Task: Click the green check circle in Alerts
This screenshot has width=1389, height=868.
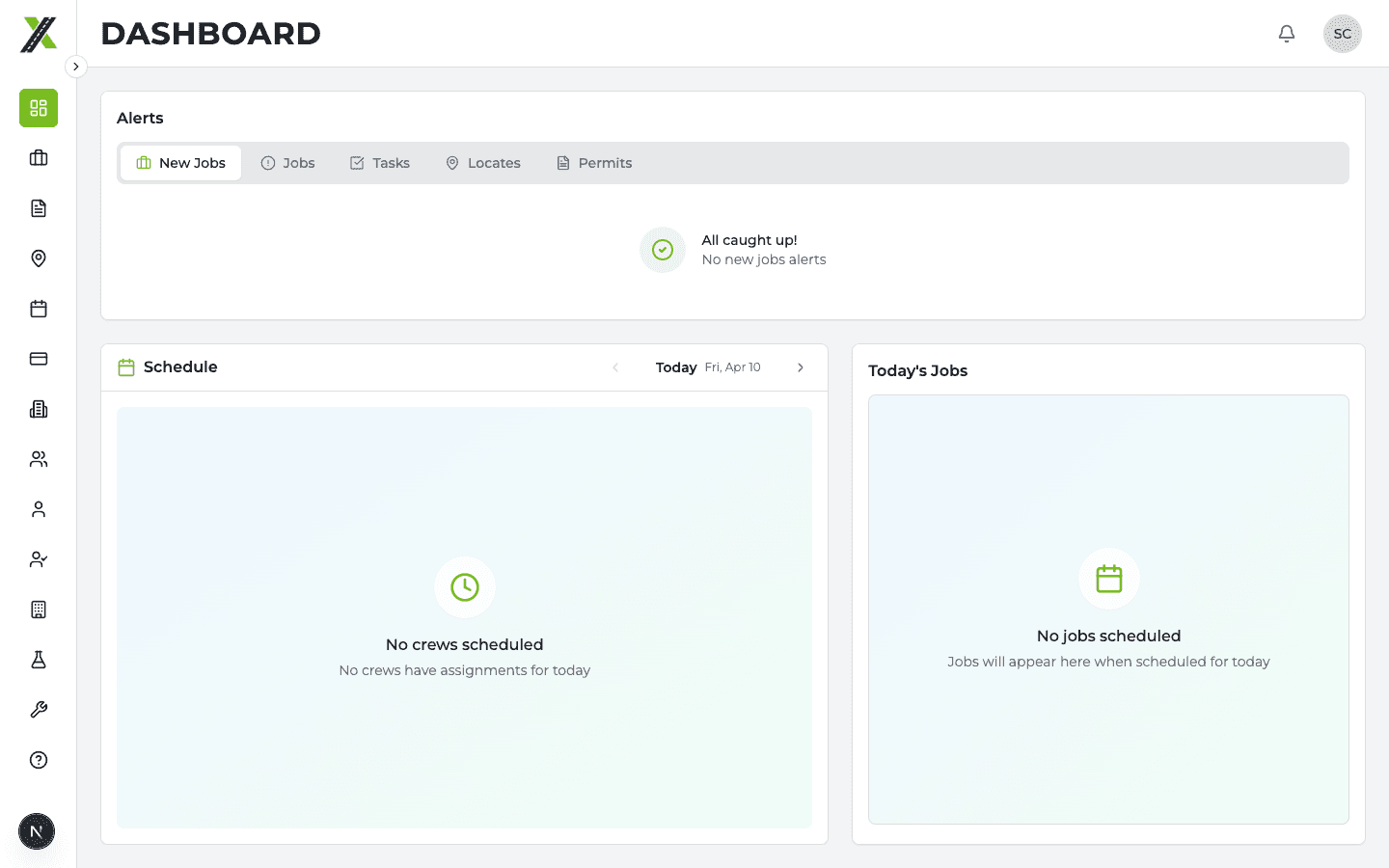Action: (663, 250)
